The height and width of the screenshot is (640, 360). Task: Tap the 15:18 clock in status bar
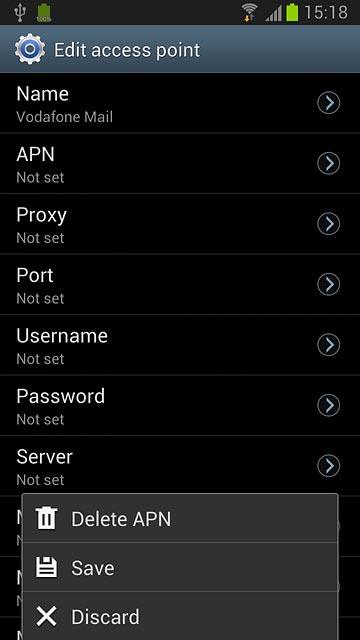pyautogui.click(x=326, y=12)
